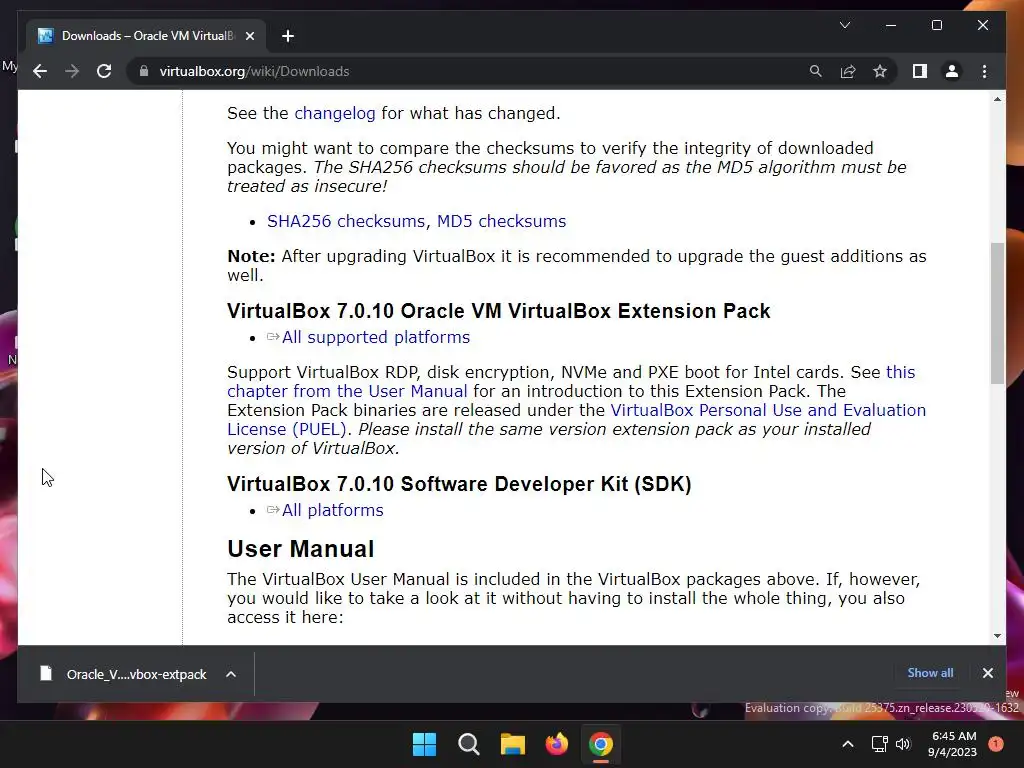
Task: Show all downloads
Action: pos(930,673)
